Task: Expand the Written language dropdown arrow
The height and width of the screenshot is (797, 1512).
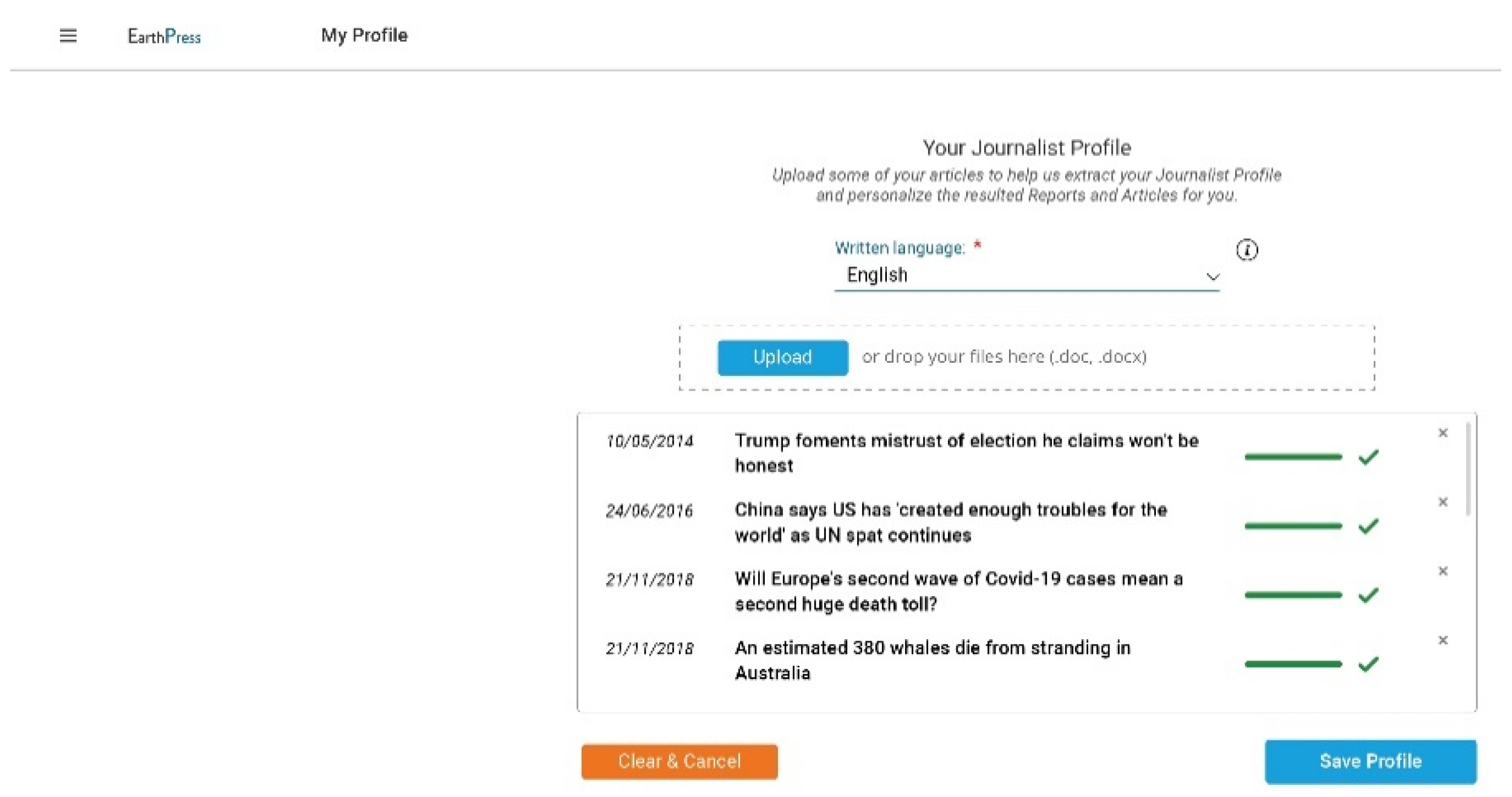Action: coord(1212,277)
